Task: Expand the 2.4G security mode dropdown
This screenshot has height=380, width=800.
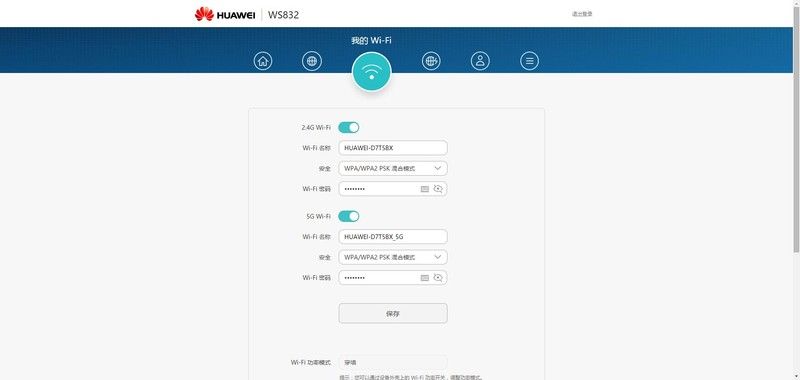Action: (393, 168)
